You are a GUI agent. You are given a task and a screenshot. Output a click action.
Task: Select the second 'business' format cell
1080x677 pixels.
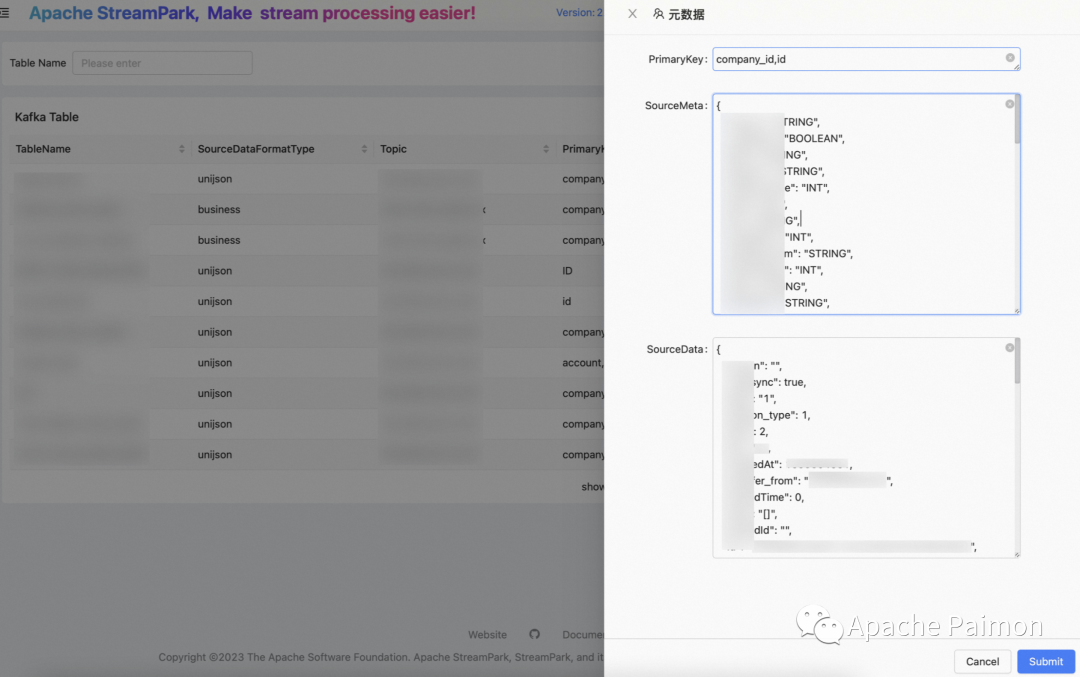pos(219,240)
